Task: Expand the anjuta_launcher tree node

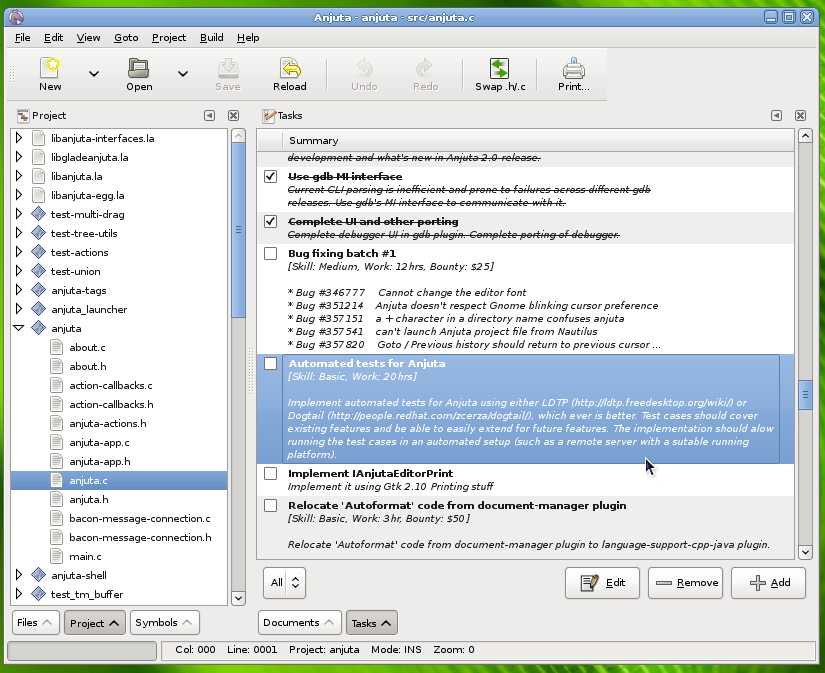Action: tap(19, 308)
